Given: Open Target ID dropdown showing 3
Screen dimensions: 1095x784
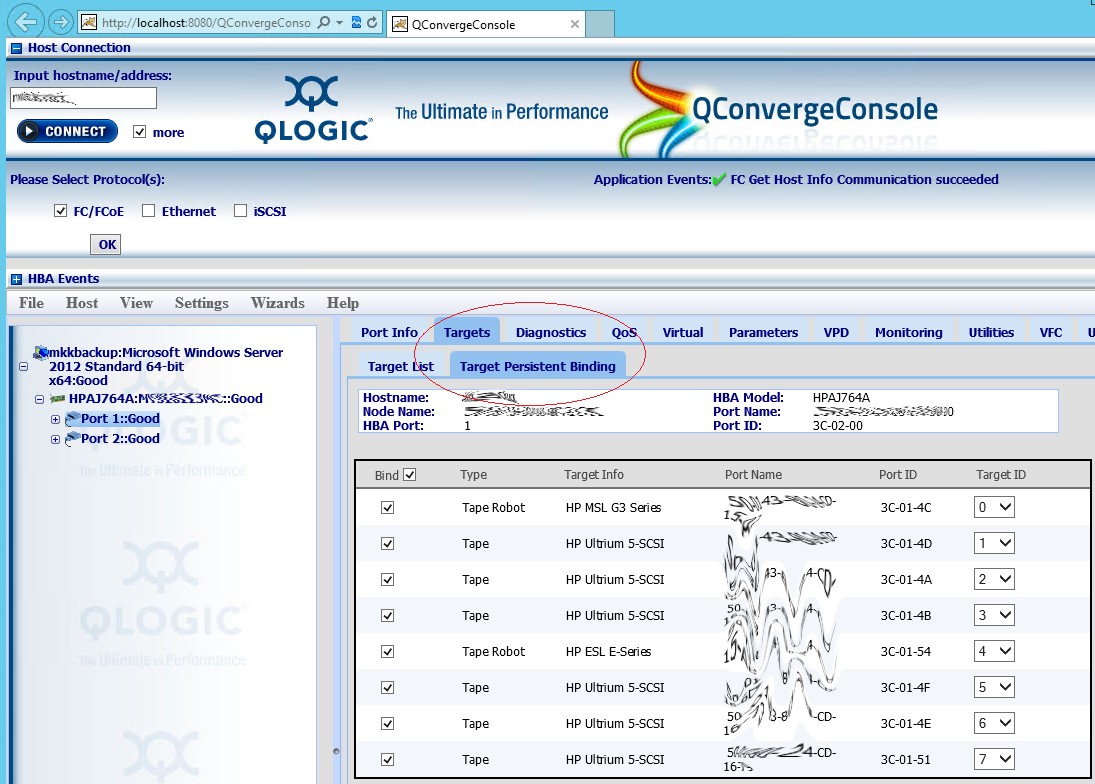Looking at the screenshot, I should [994, 615].
